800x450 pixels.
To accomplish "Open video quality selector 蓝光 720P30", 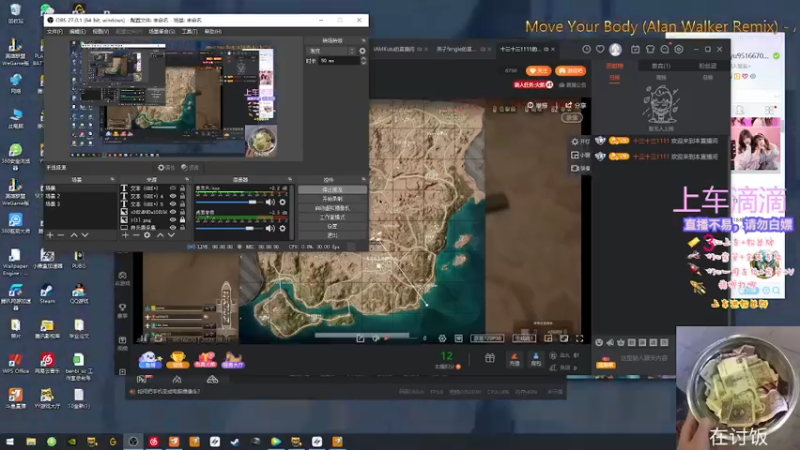I will pyautogui.click(x=488, y=338).
